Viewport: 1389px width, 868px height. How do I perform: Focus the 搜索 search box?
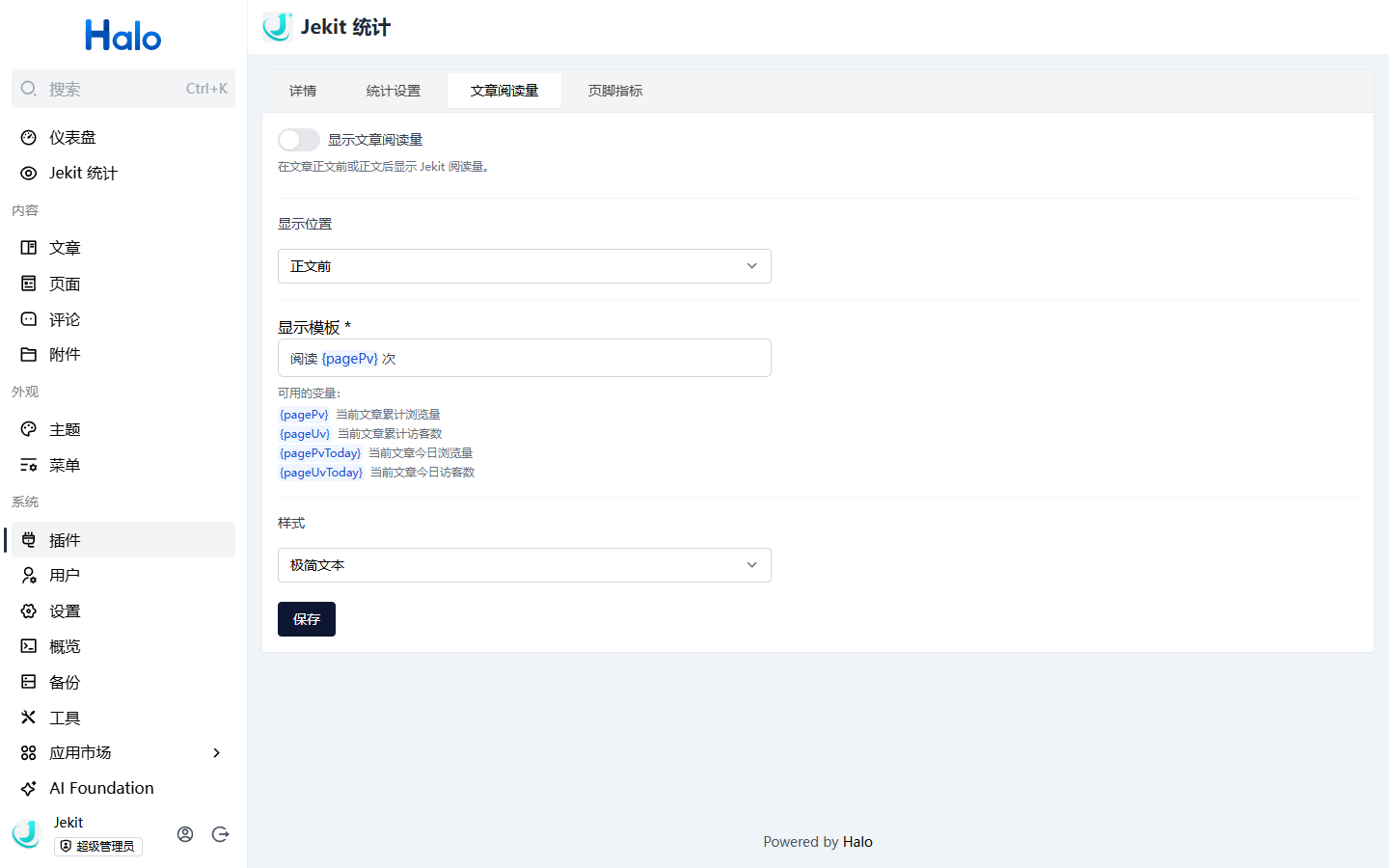click(123, 89)
